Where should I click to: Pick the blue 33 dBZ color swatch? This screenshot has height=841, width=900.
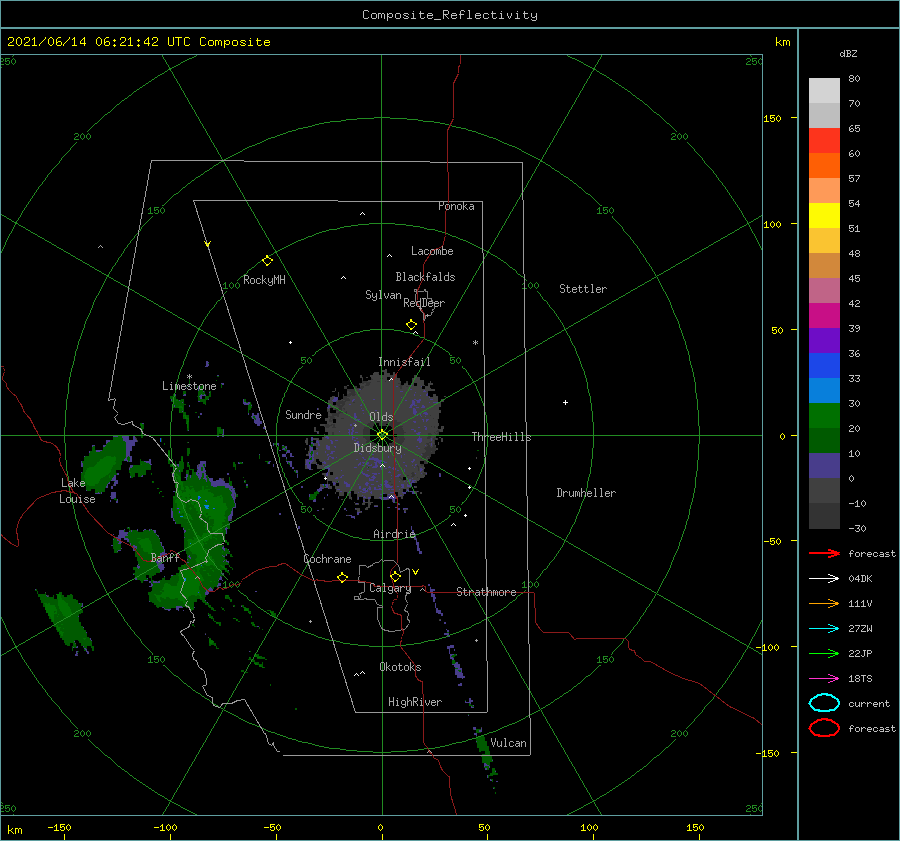[824, 365]
